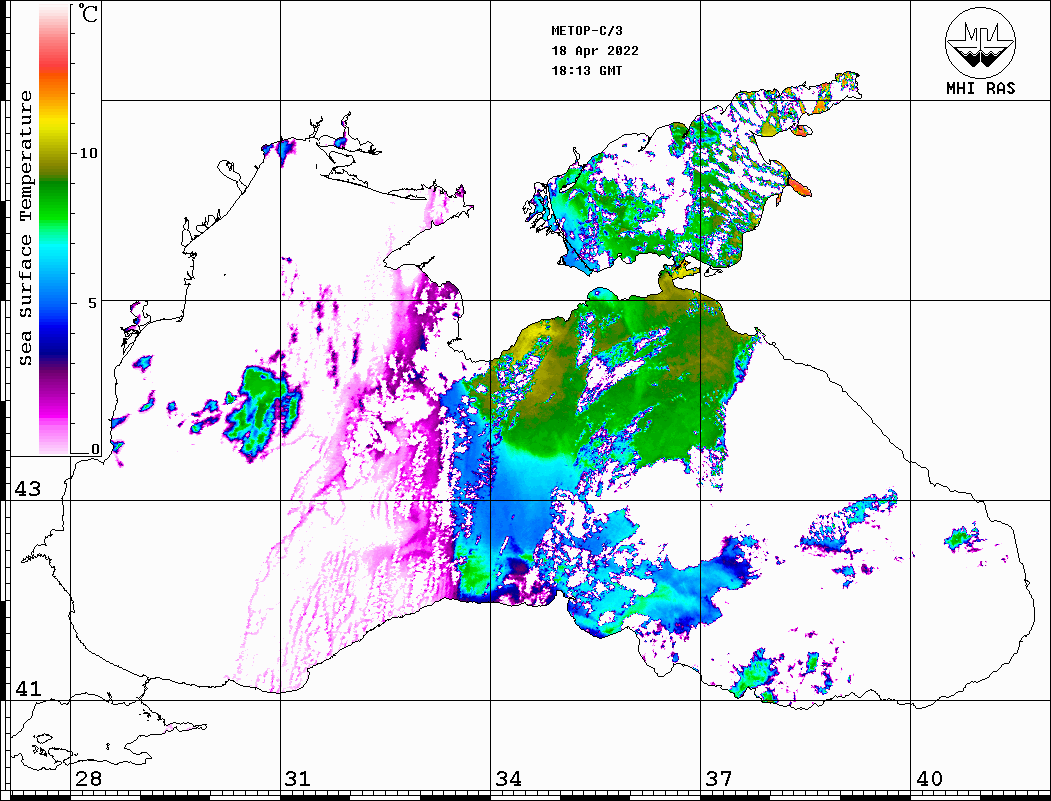Click the '5' tick on color scale

pos(93,303)
